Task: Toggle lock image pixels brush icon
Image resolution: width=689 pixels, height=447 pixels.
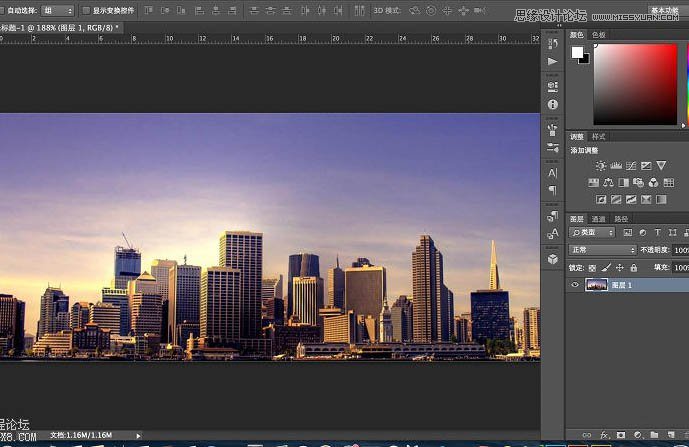Action: [x=606, y=267]
